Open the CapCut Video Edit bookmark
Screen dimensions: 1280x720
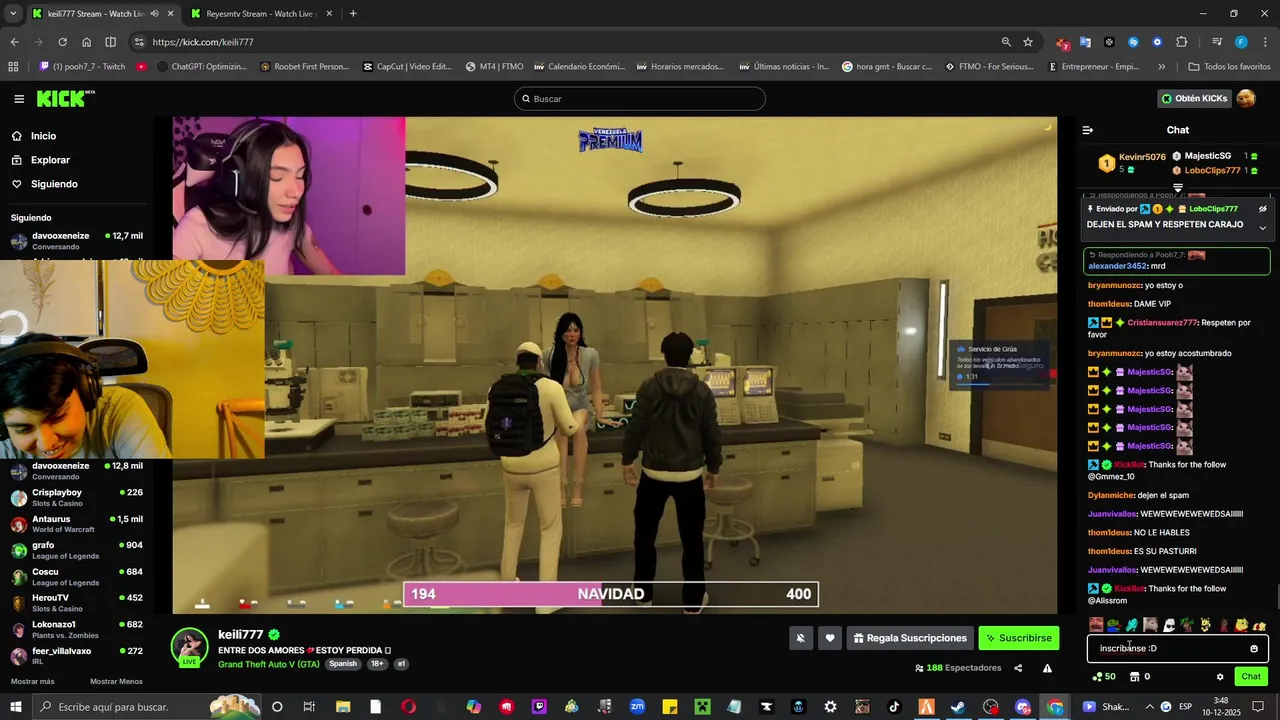(408, 67)
